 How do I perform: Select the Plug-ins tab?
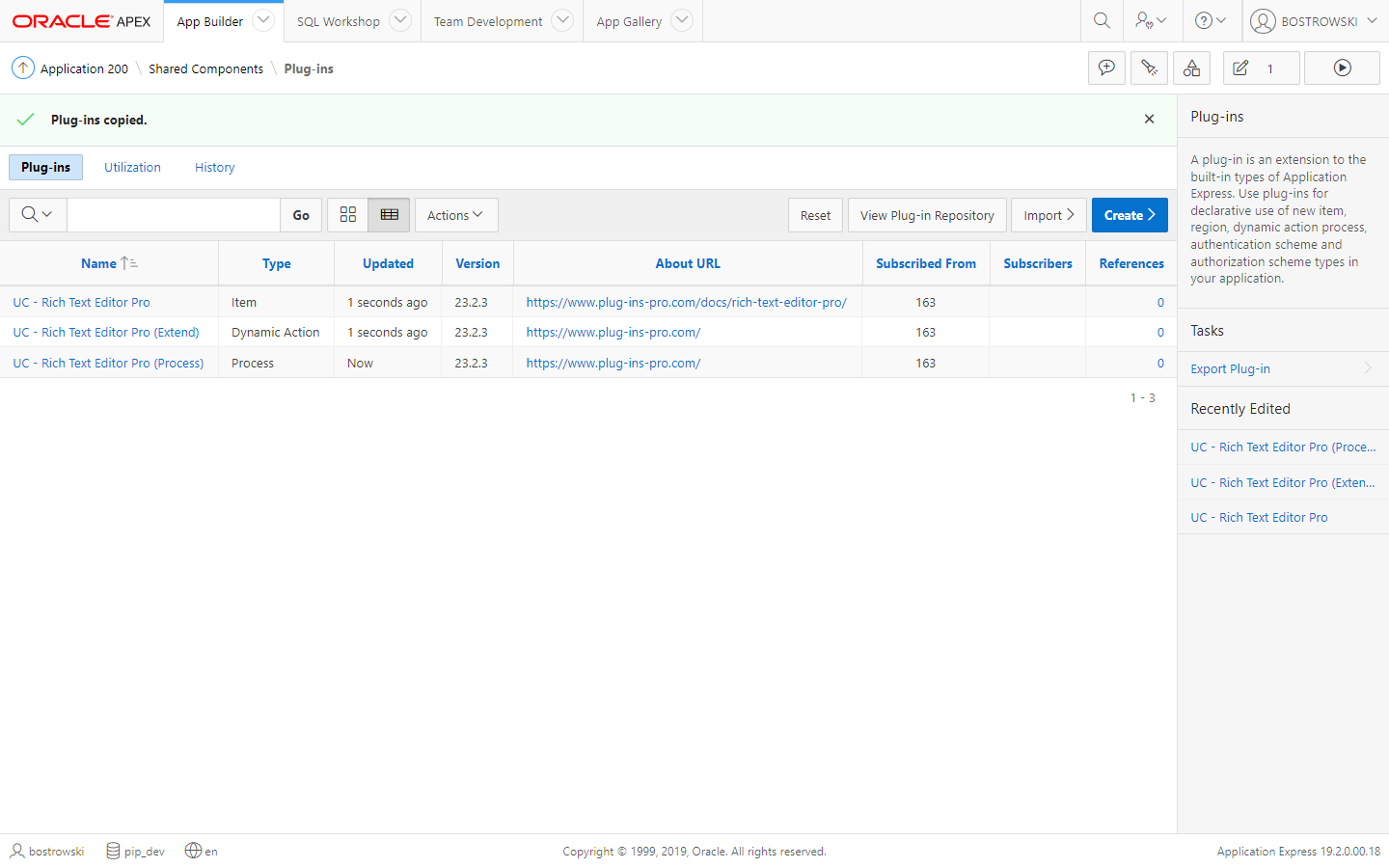(x=45, y=167)
